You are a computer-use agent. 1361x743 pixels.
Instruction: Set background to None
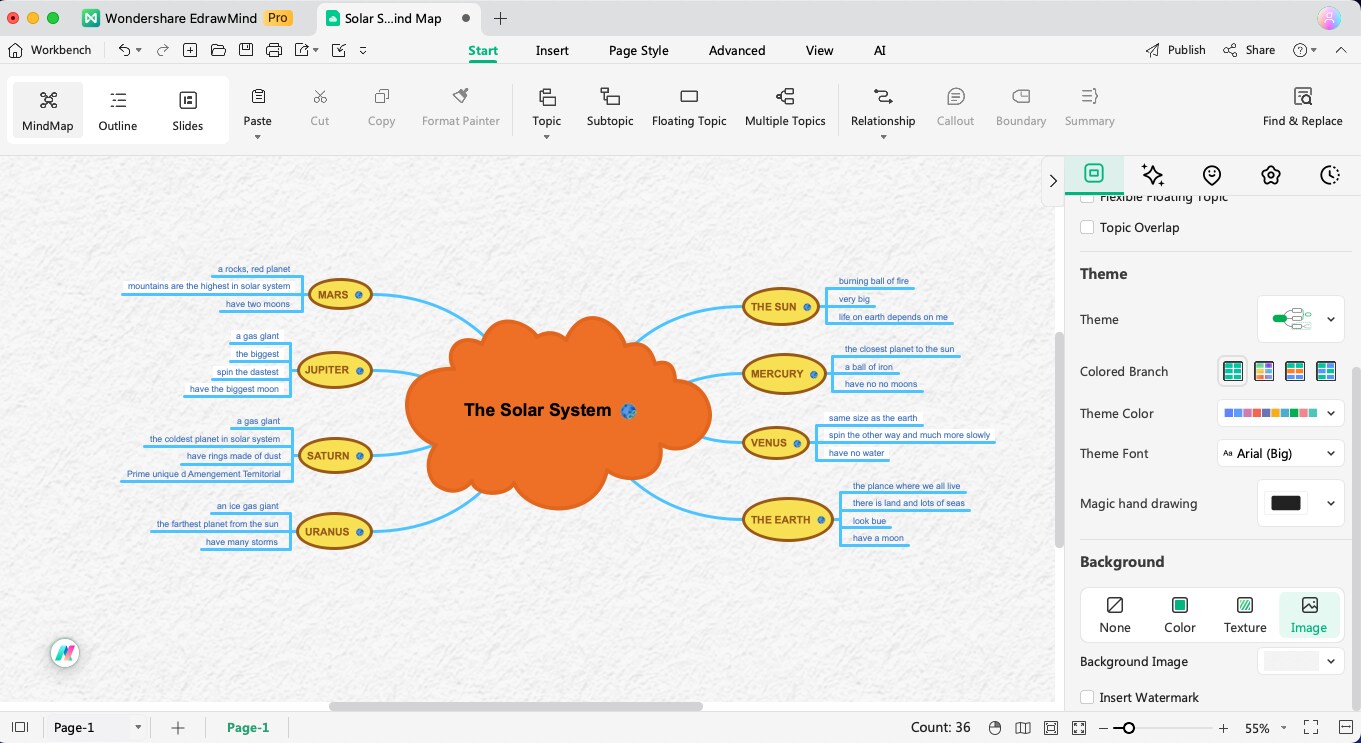tap(1114, 615)
